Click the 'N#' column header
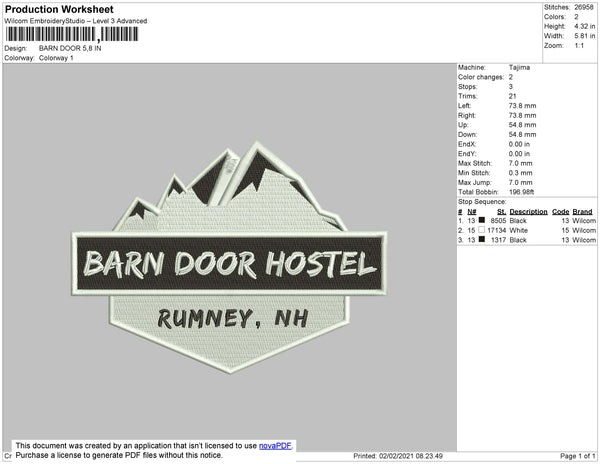Viewport: 600px width, 464px height. point(472,211)
